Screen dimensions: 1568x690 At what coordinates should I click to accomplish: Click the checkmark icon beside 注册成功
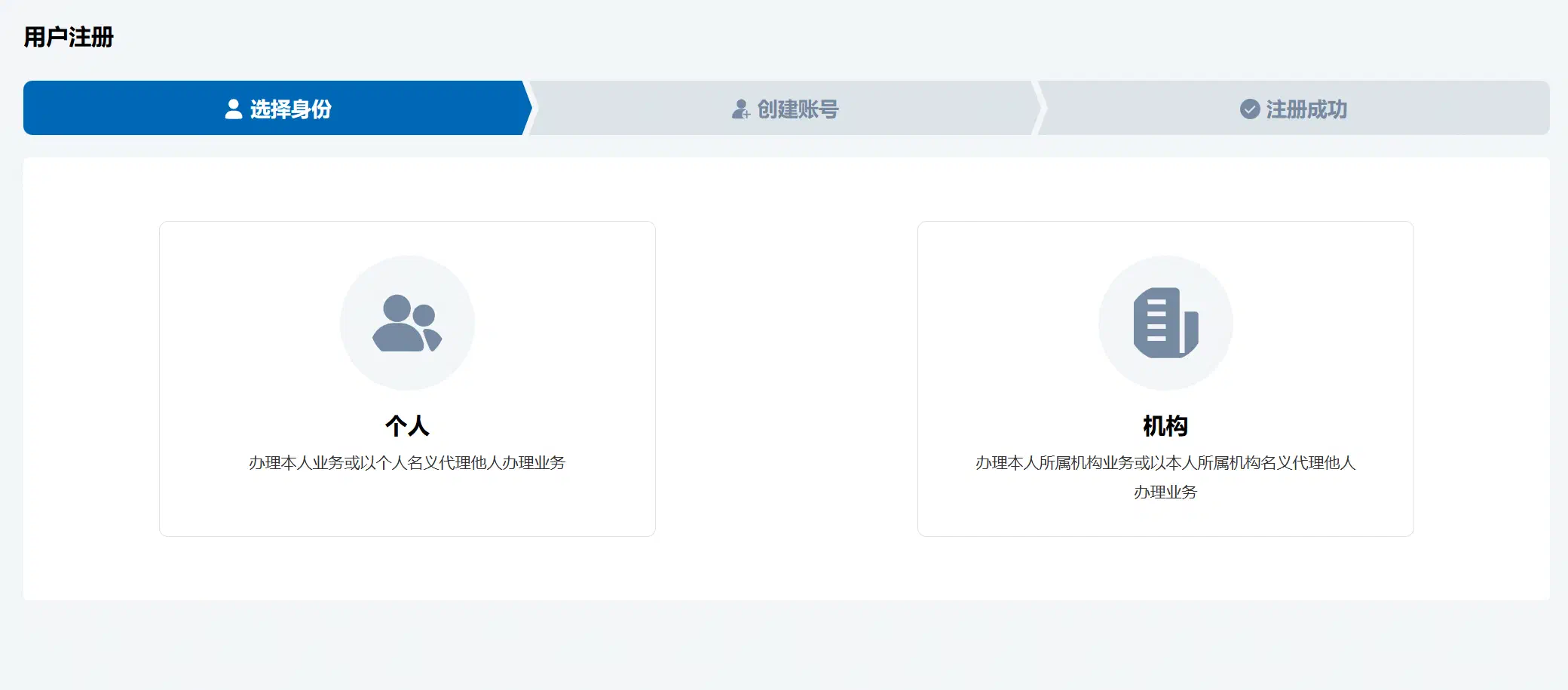pyautogui.click(x=1250, y=109)
